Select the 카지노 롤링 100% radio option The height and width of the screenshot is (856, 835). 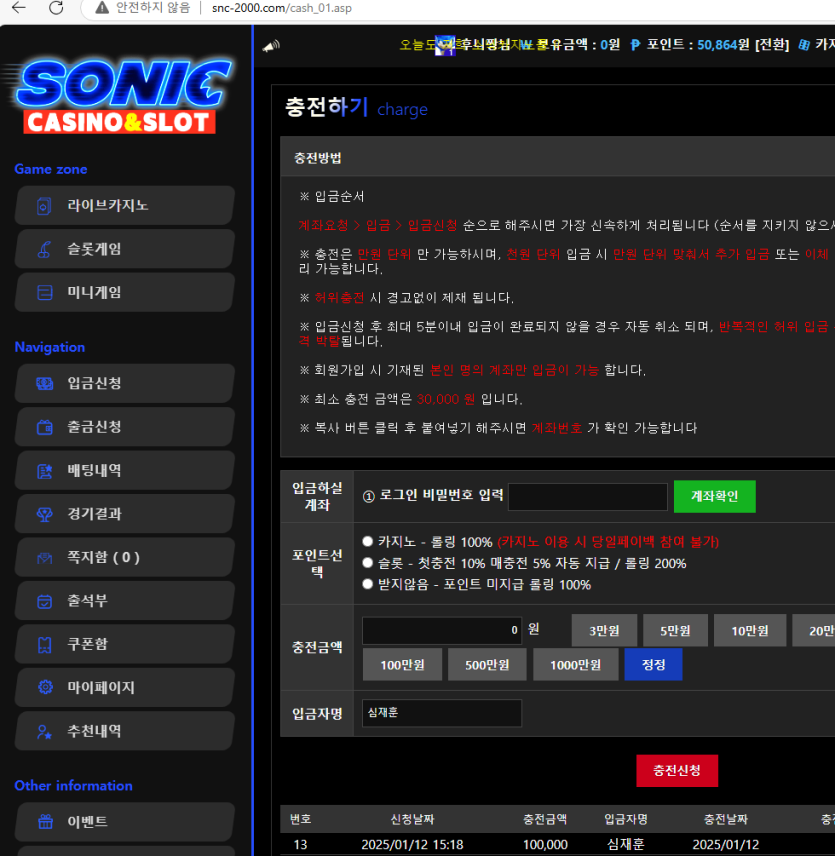tap(368, 541)
